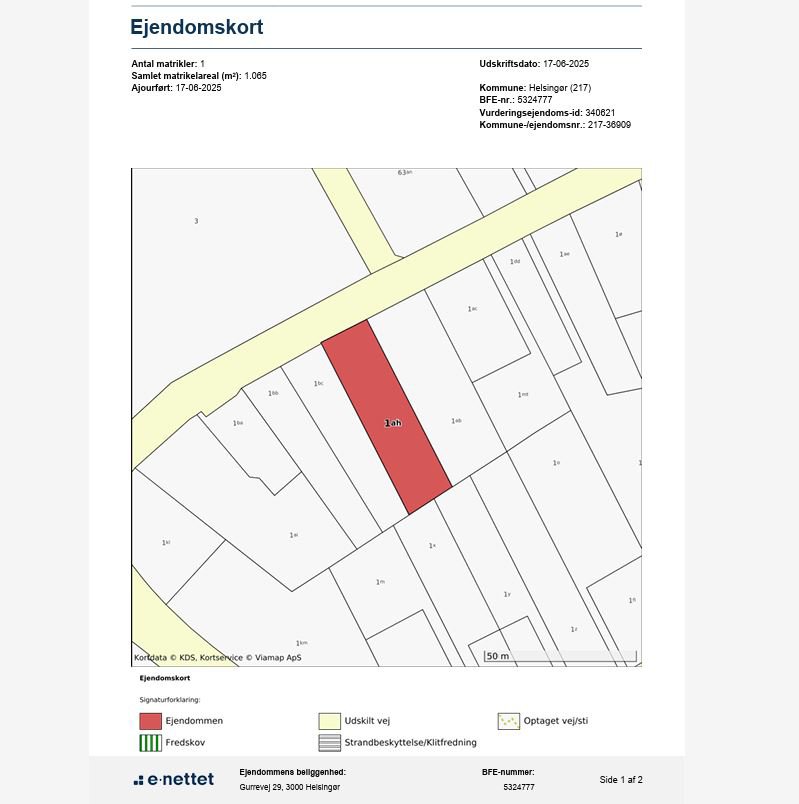Image resolution: width=799 pixels, height=804 pixels.
Task: Click the parcel labeled 1km near the map bottom
Action: [301, 643]
